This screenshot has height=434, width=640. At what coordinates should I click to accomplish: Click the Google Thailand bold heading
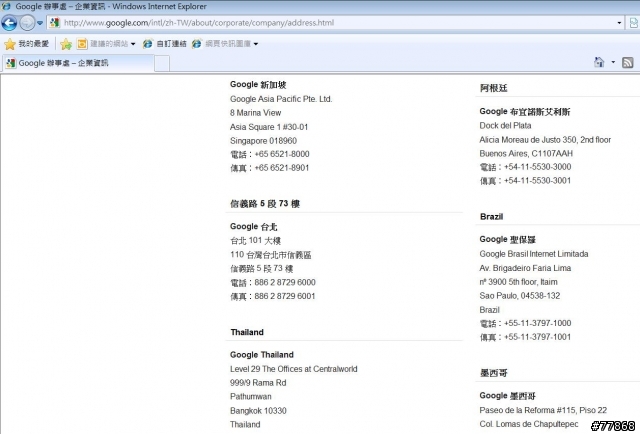click(262, 354)
